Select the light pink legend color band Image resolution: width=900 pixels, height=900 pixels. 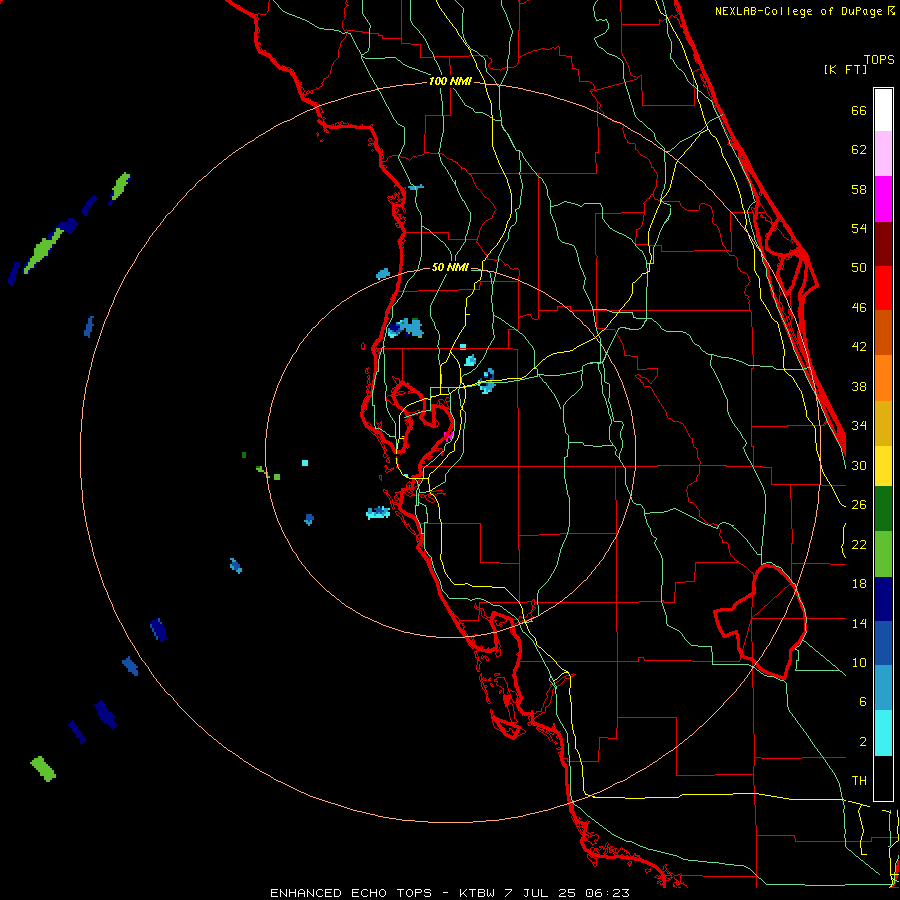(x=883, y=154)
